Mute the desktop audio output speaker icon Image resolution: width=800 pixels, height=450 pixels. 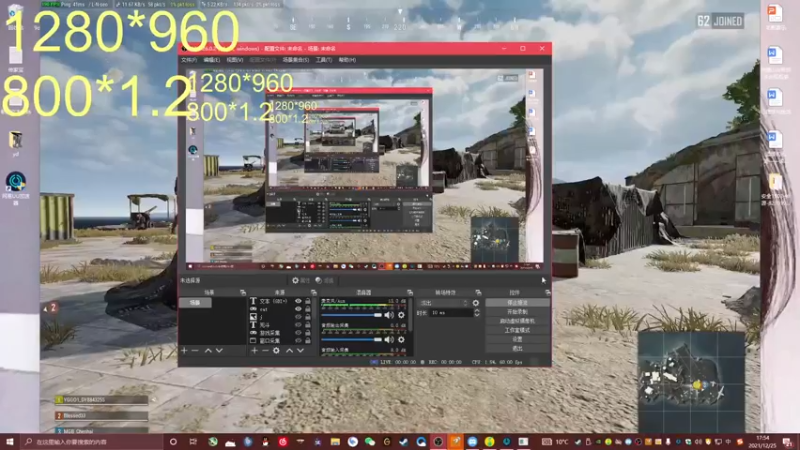pos(389,339)
